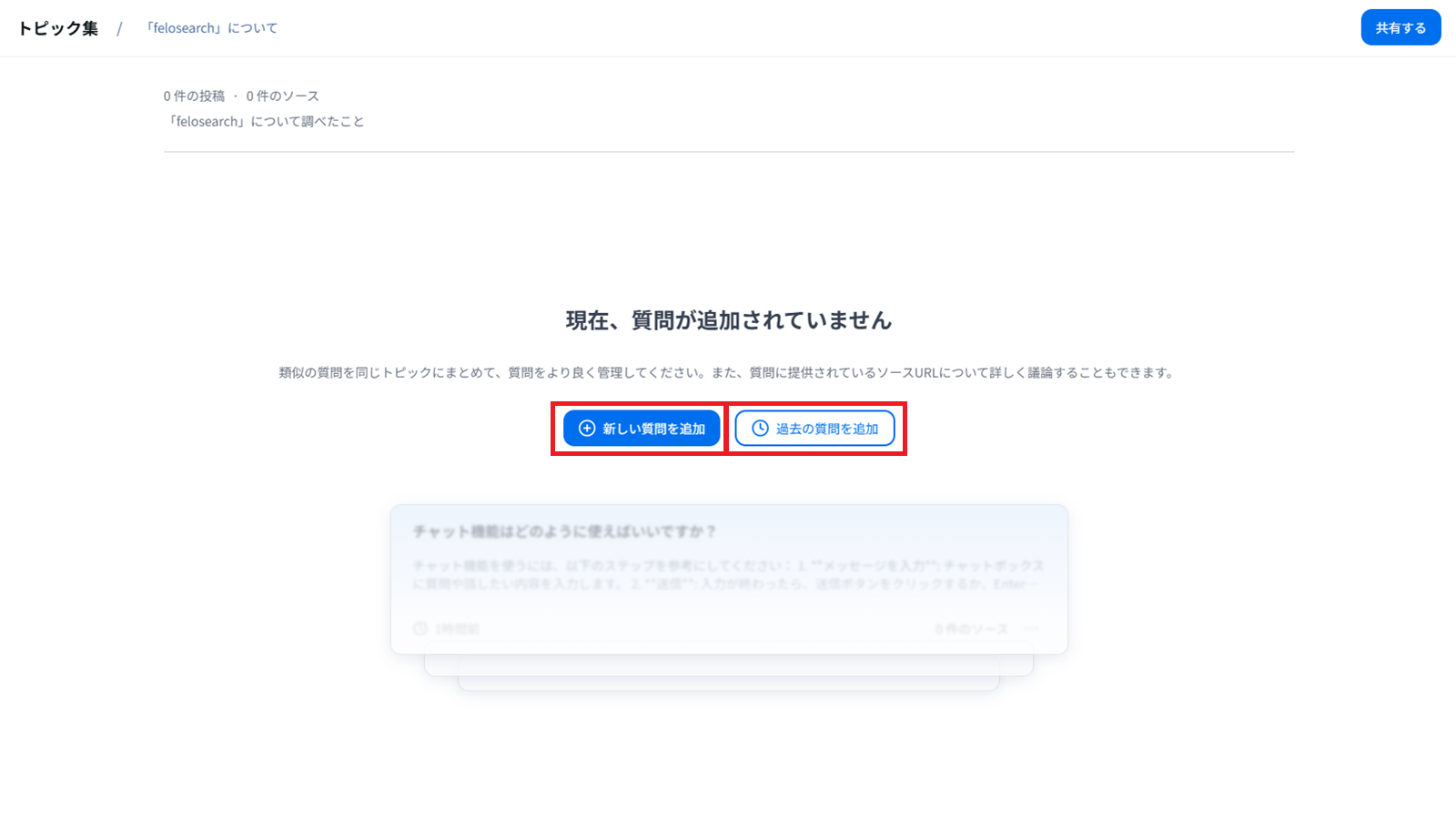Click the 0 件のソース counter near the top
This screenshot has height=819, width=1456.
(284, 95)
